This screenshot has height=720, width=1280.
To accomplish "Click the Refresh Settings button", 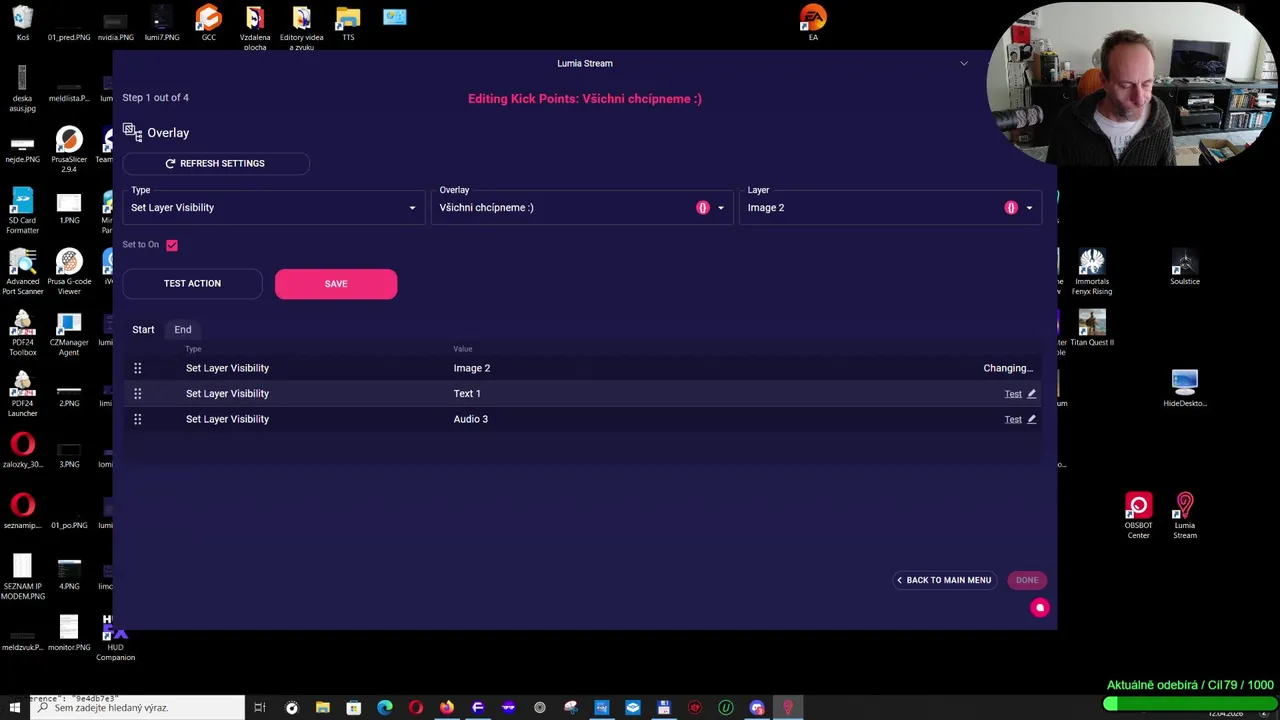I will pyautogui.click(x=216, y=163).
